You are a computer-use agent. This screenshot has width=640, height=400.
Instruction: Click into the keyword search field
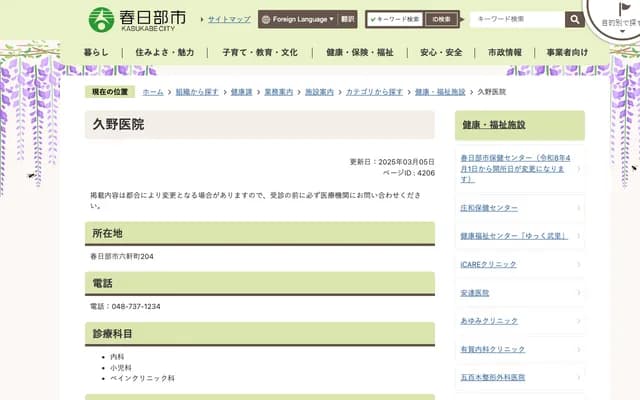tap(516, 19)
